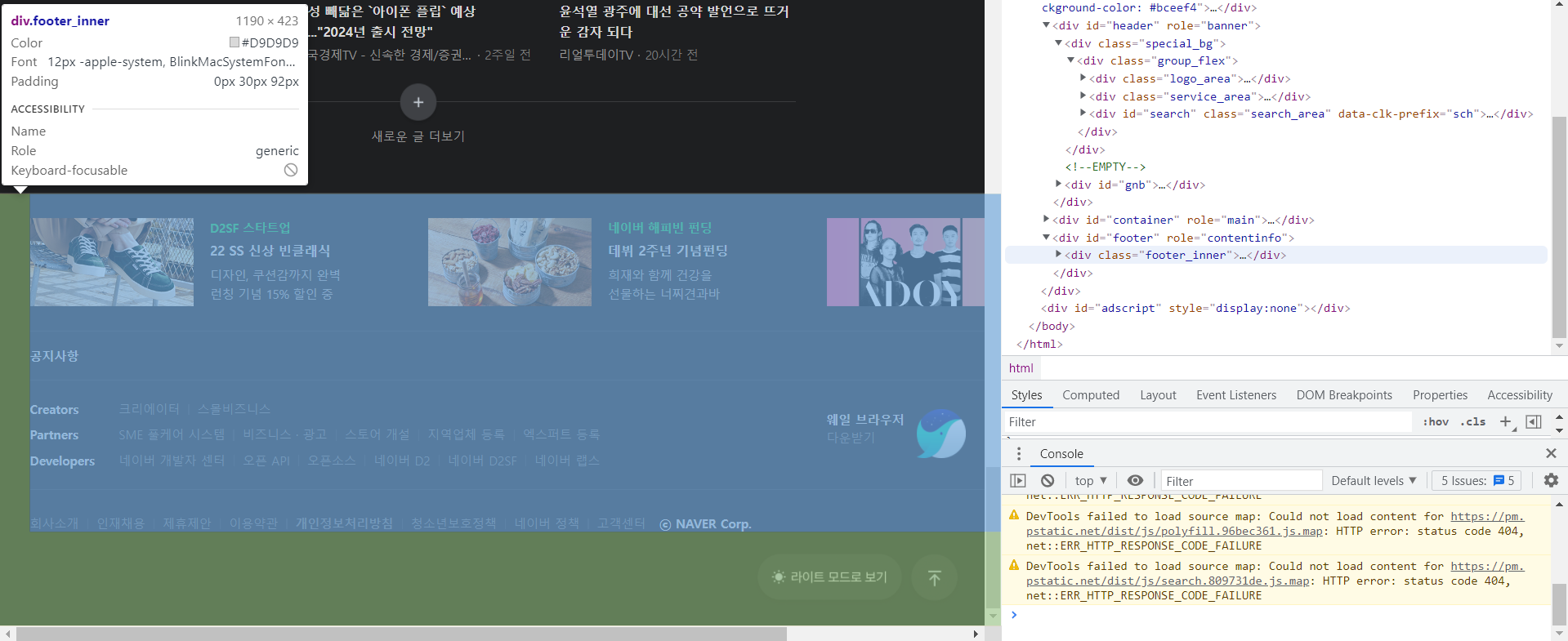Switch to Layout tab
The height and width of the screenshot is (641, 1568).
(x=1158, y=395)
